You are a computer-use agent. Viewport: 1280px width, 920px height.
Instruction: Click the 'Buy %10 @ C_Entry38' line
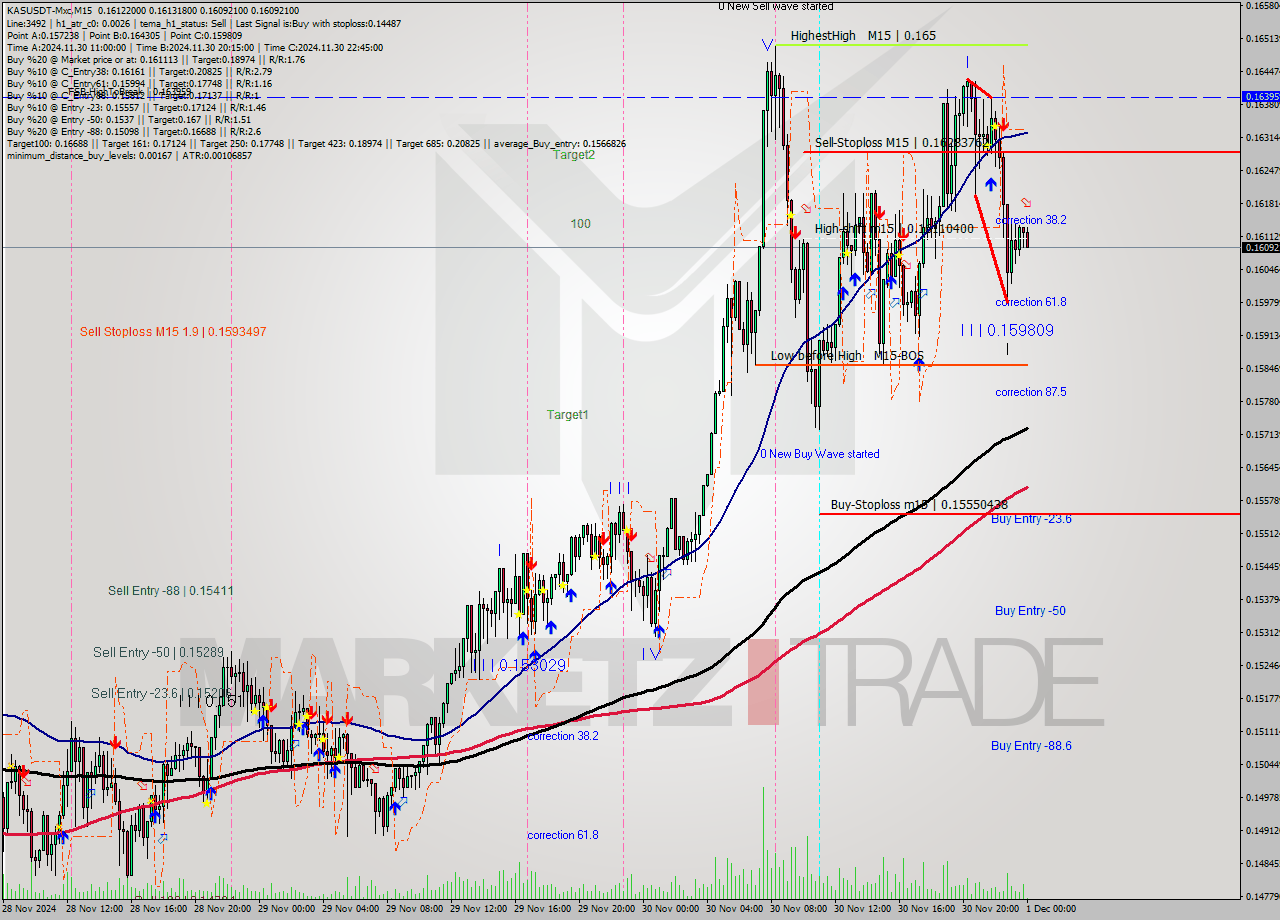139,71
